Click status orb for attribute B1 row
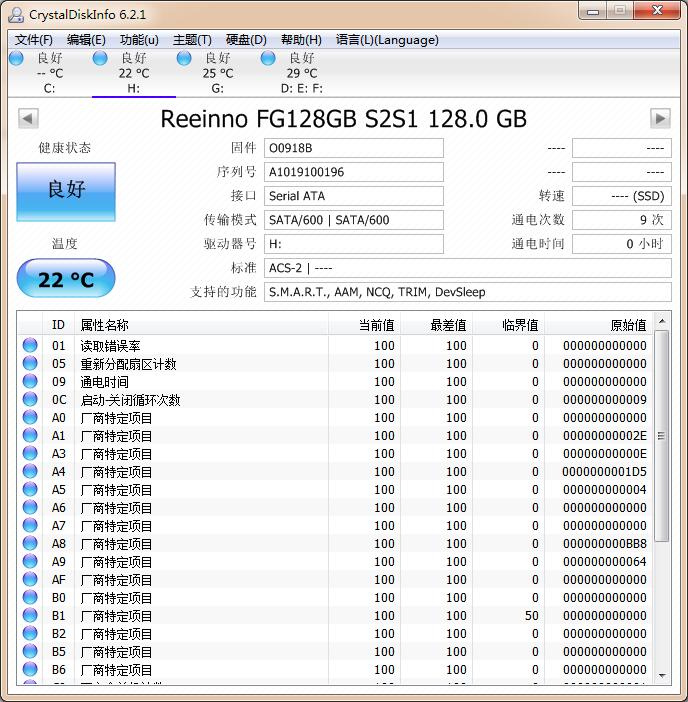Image resolution: width=688 pixels, height=702 pixels. [30, 616]
